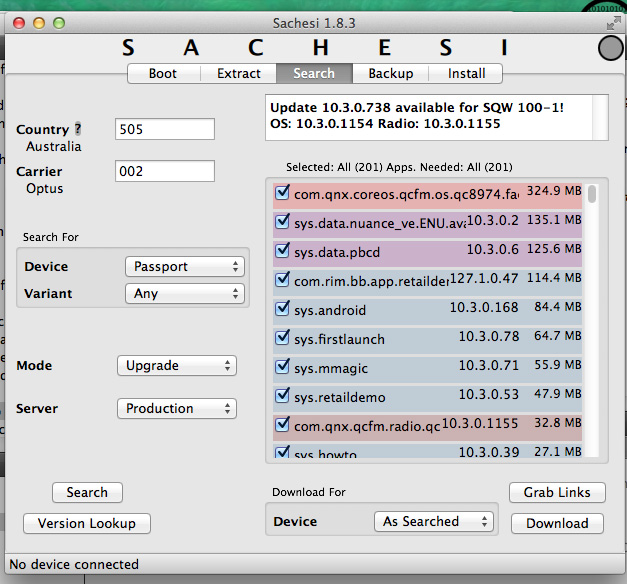Toggle the sys.data.pbcd checkbox

[x=282, y=250]
